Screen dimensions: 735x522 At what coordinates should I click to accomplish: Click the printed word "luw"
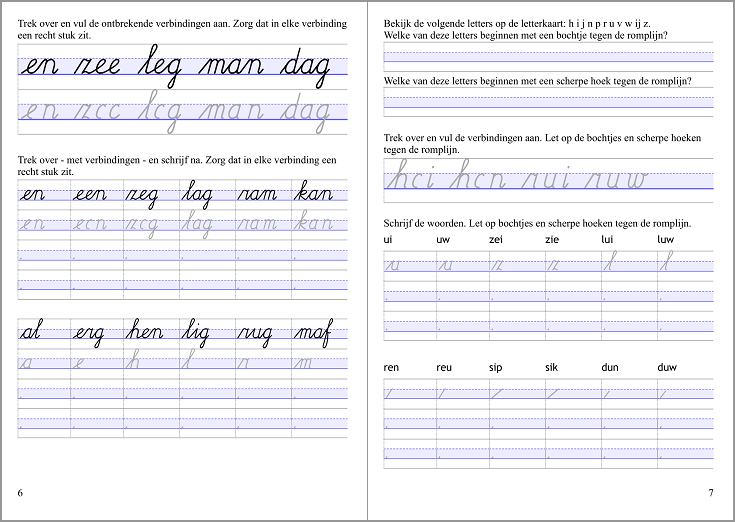(665, 240)
